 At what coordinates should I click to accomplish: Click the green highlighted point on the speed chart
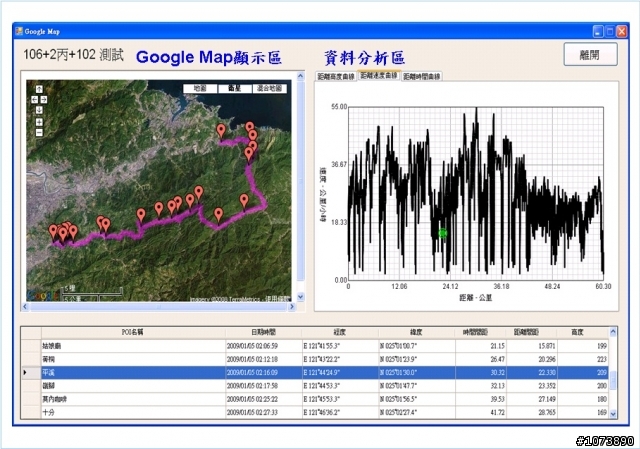tap(443, 233)
